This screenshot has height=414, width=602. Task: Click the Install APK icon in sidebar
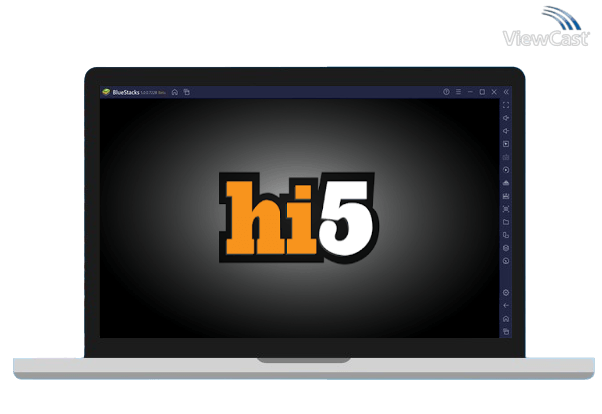pos(506,183)
